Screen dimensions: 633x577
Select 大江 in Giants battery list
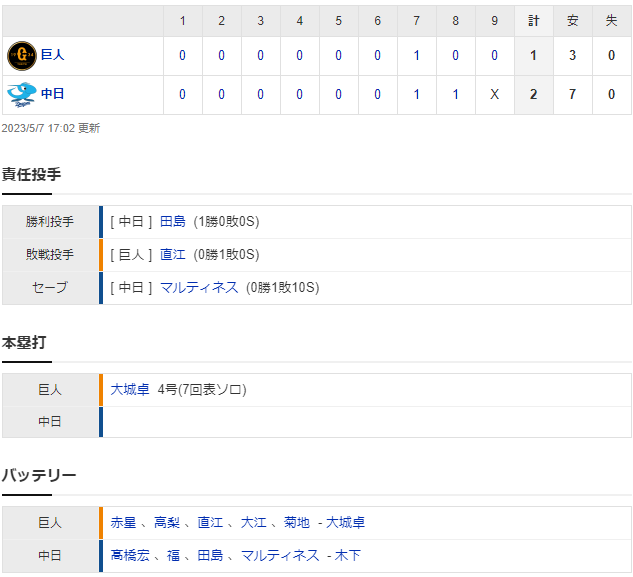(254, 522)
